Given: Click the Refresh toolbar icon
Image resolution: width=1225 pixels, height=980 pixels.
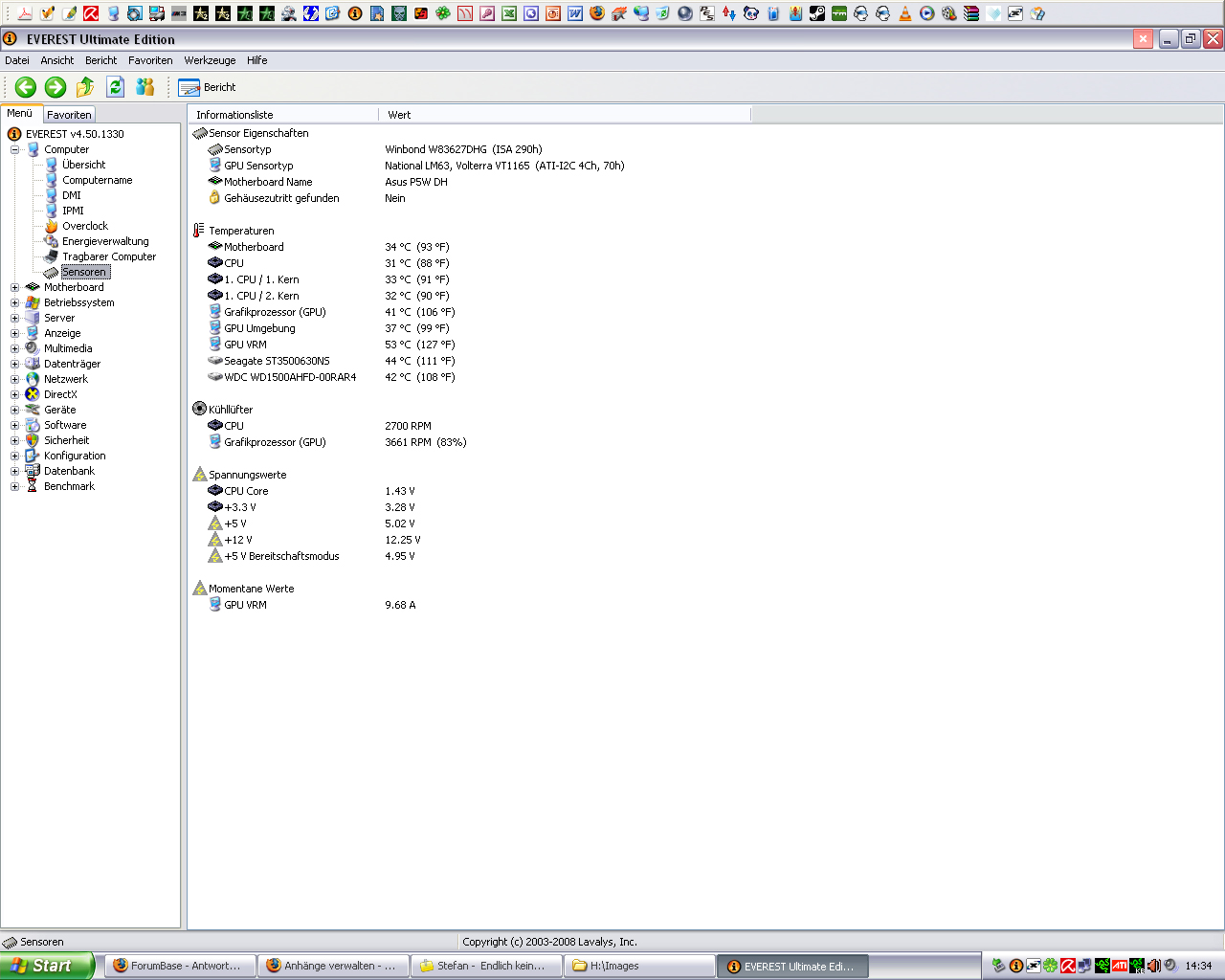Looking at the screenshot, I should point(115,87).
